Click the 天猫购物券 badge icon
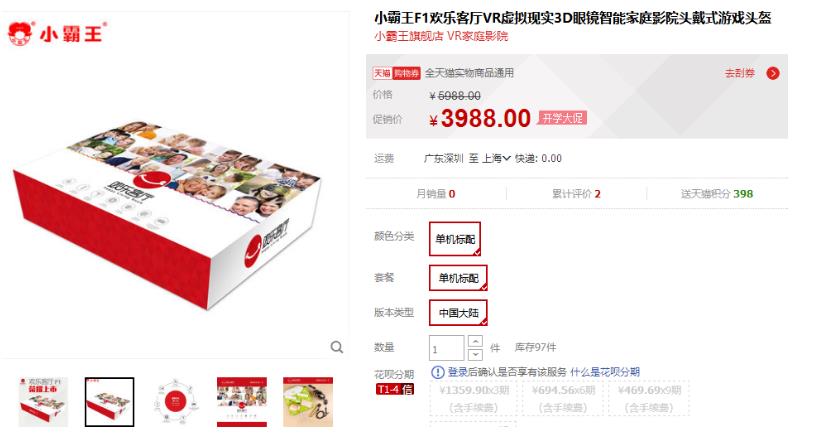Image resolution: width=813 pixels, height=442 pixels. point(396,73)
